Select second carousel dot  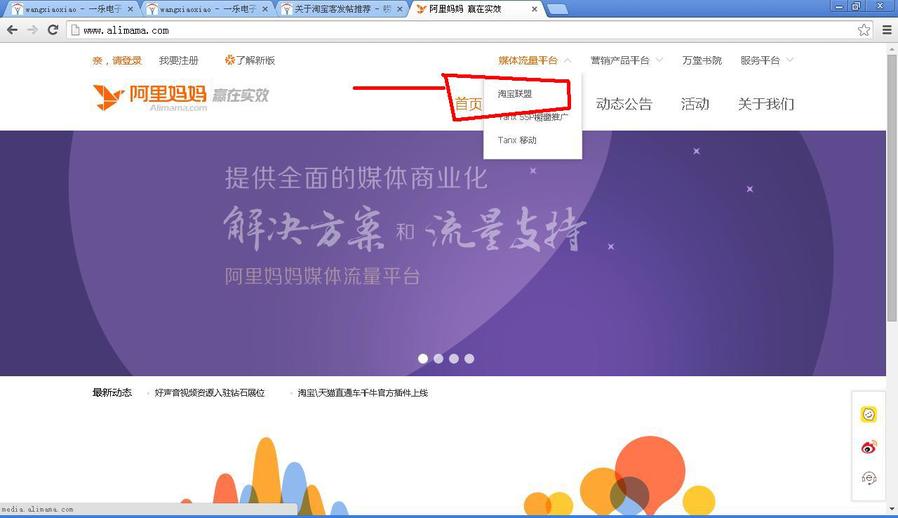click(x=438, y=358)
